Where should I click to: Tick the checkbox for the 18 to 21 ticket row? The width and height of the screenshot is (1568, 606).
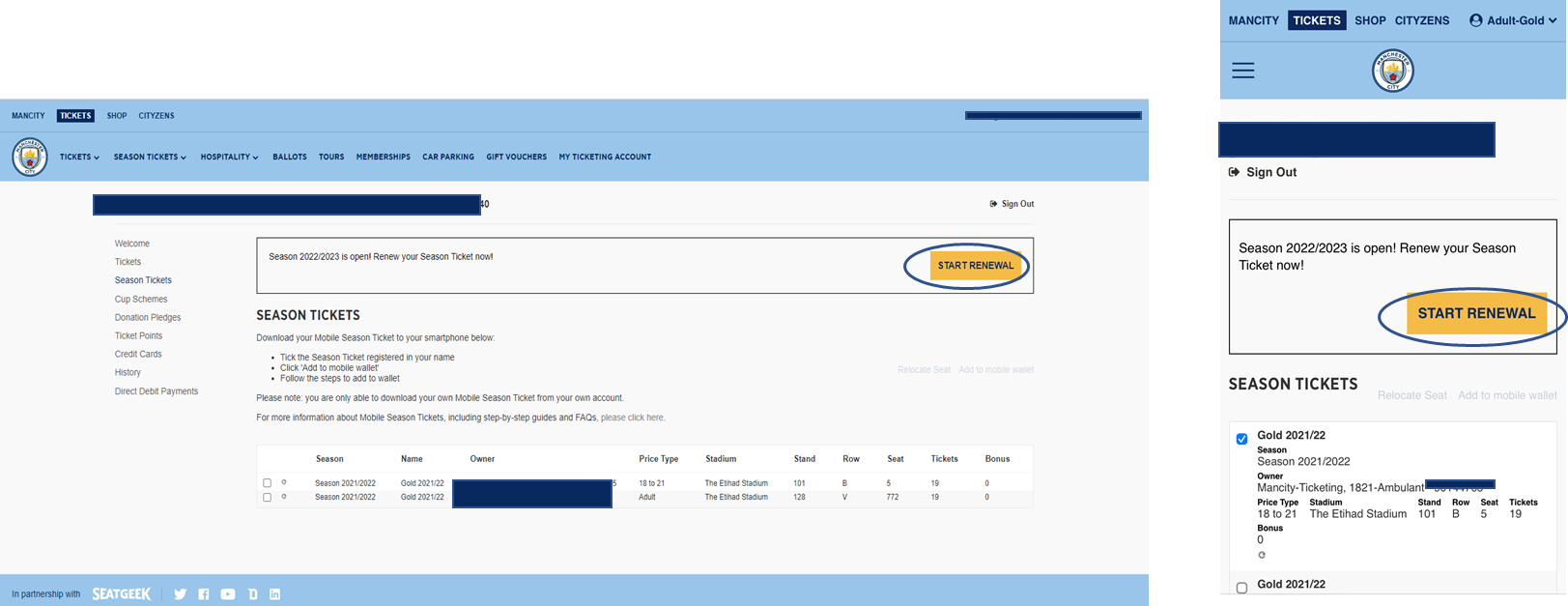pyautogui.click(x=268, y=483)
